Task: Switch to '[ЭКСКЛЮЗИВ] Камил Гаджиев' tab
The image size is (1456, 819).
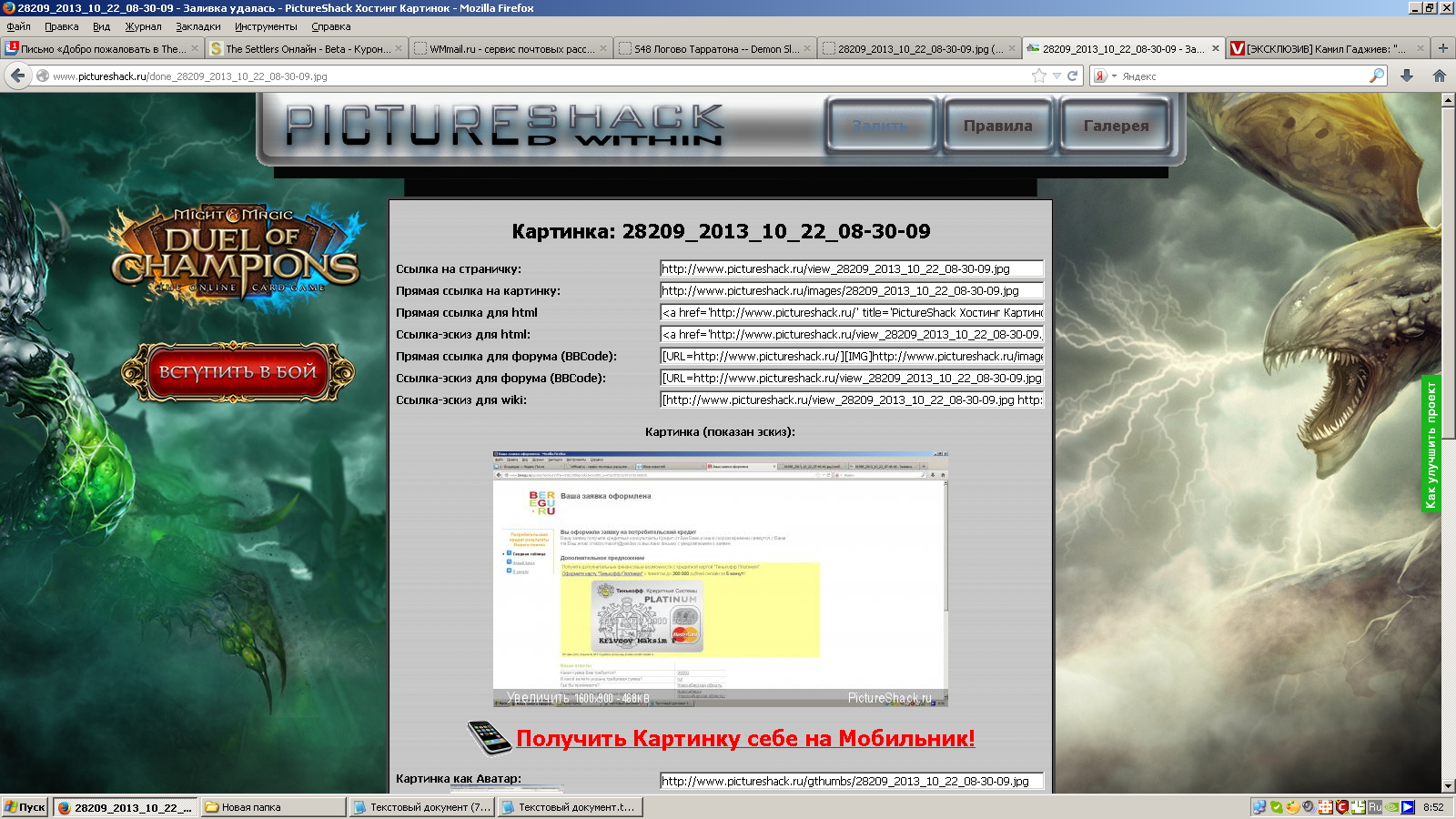Action: (1327, 49)
